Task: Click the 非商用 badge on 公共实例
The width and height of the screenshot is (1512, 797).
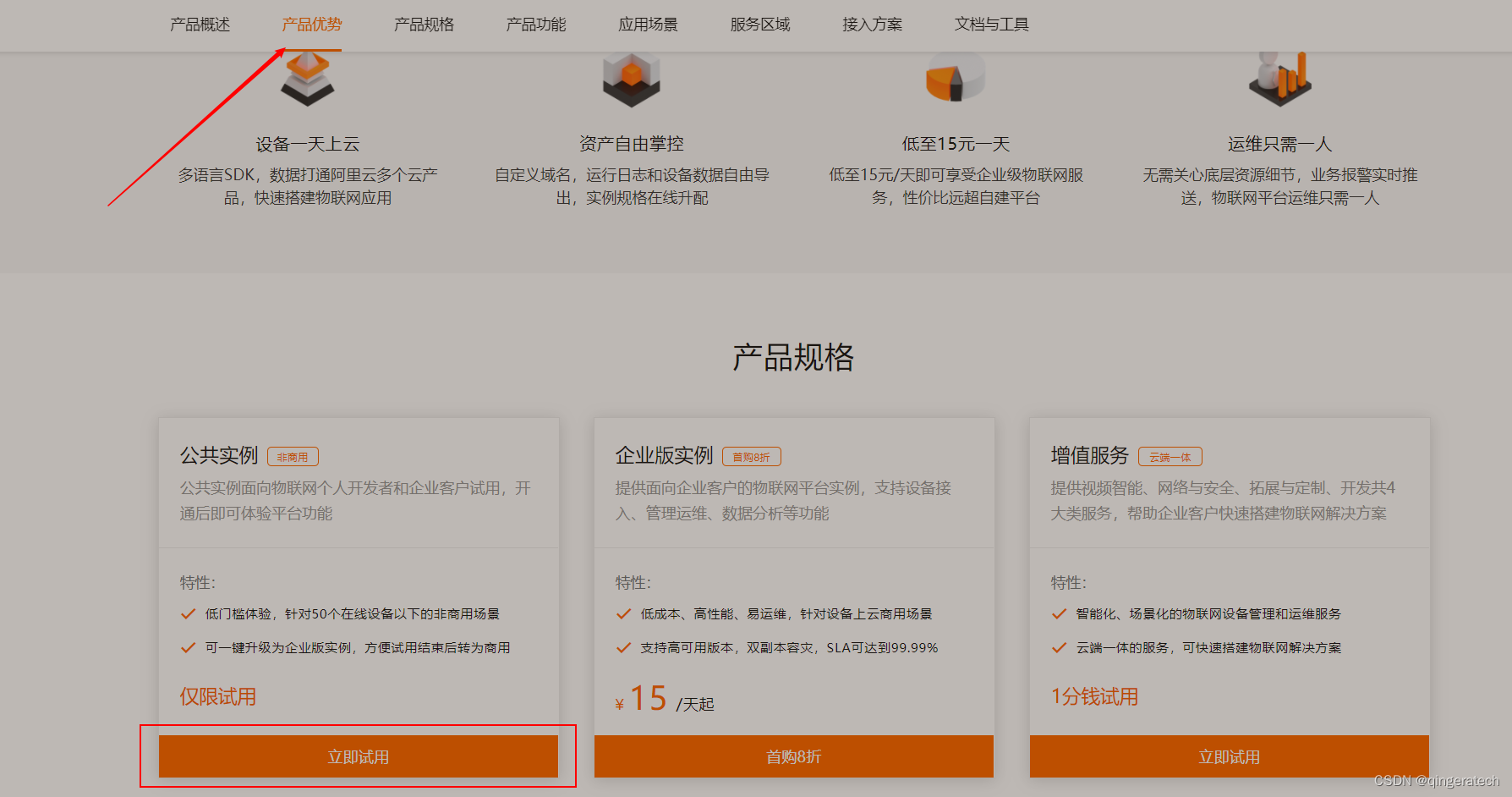Action: point(293,457)
